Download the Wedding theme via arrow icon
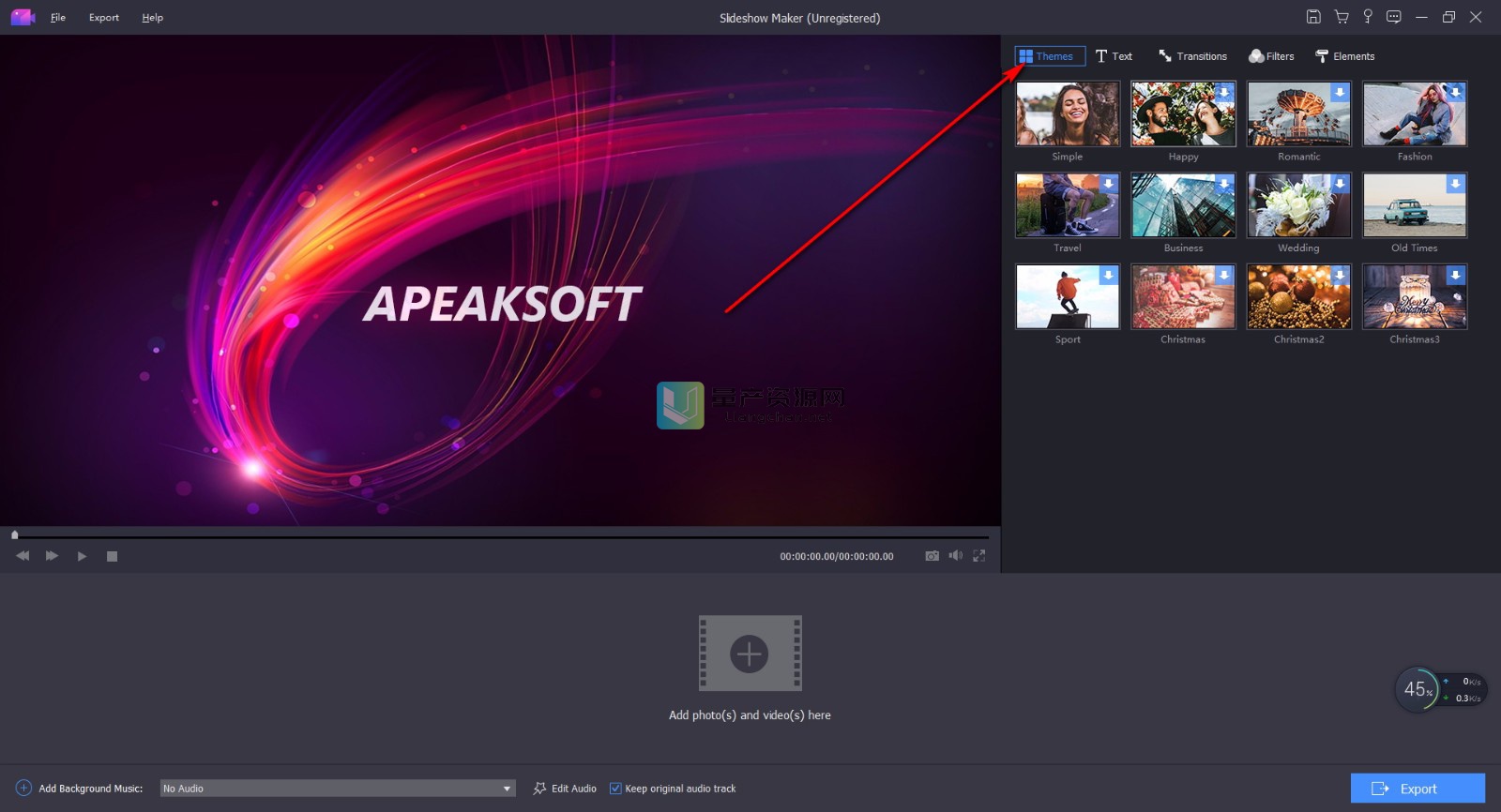 point(1340,184)
